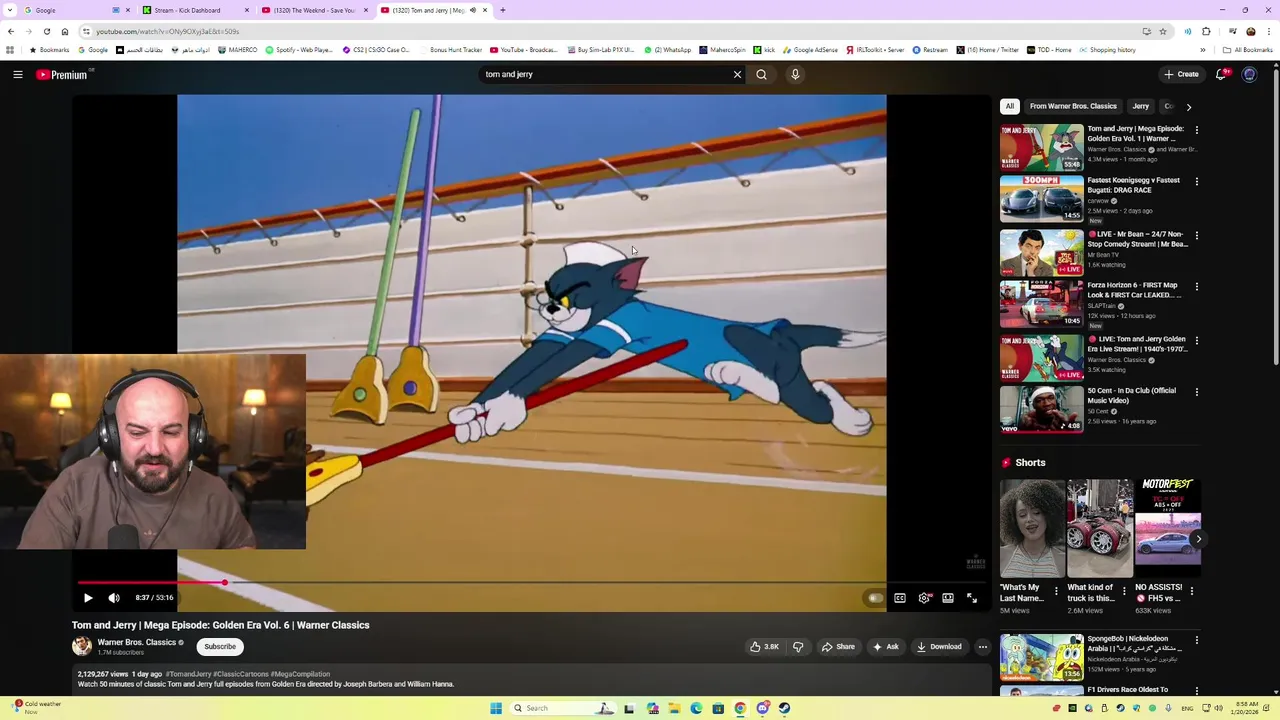Open Chrome from the taskbar

tap(740, 708)
